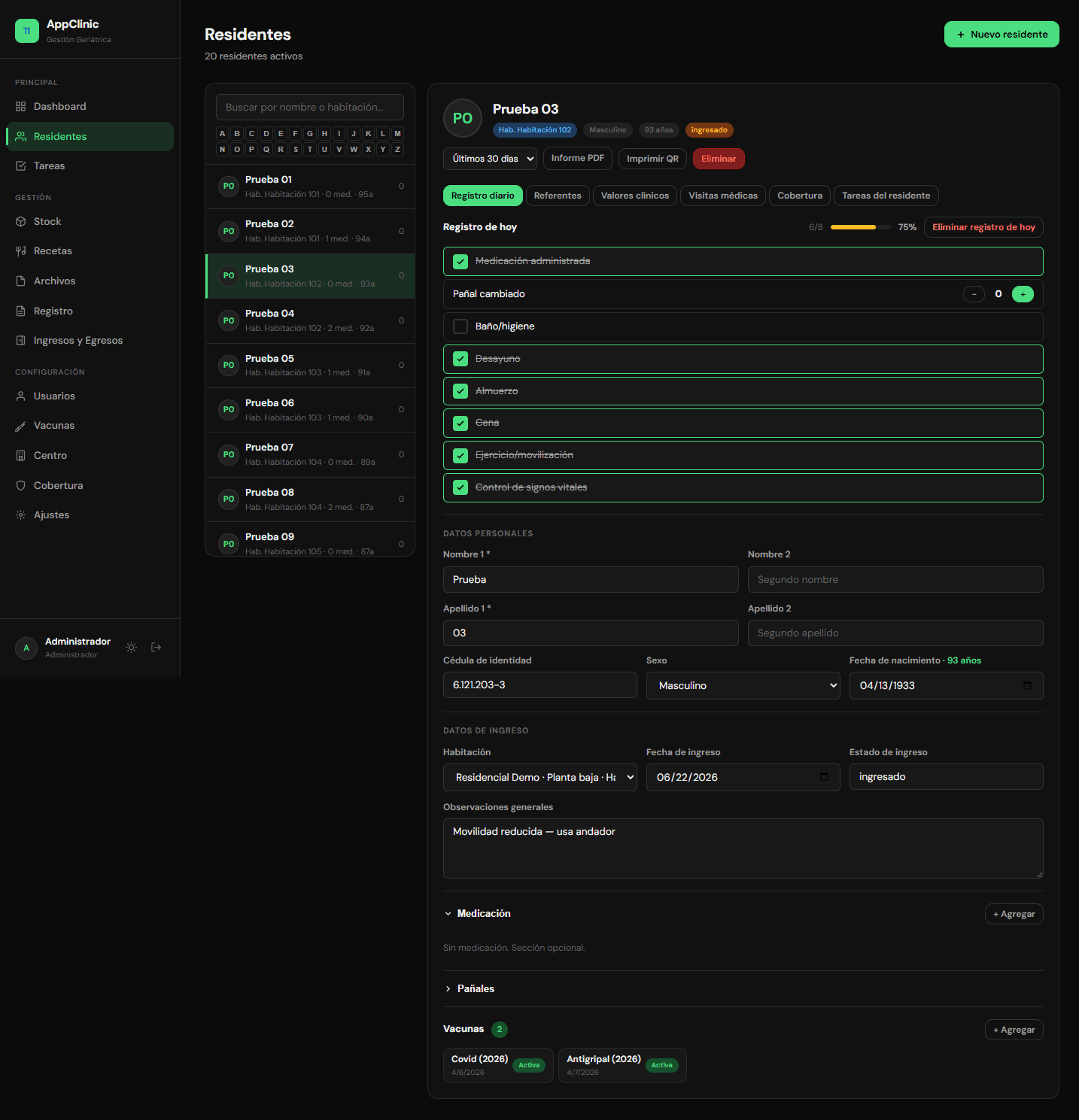The height and width of the screenshot is (1120, 1079).
Task: Open Centro configuration
Action: (90, 456)
